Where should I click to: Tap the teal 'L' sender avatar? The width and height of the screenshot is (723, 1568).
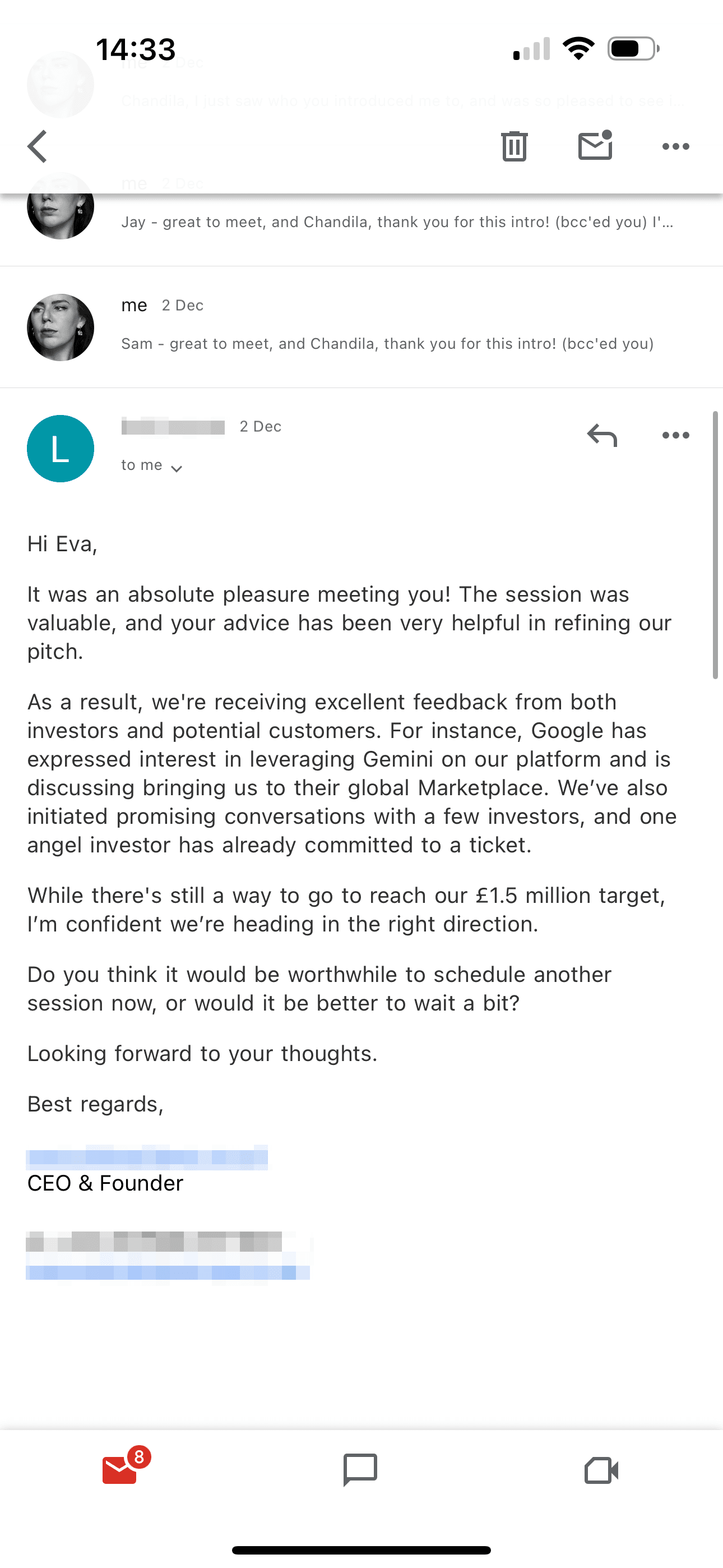click(61, 449)
